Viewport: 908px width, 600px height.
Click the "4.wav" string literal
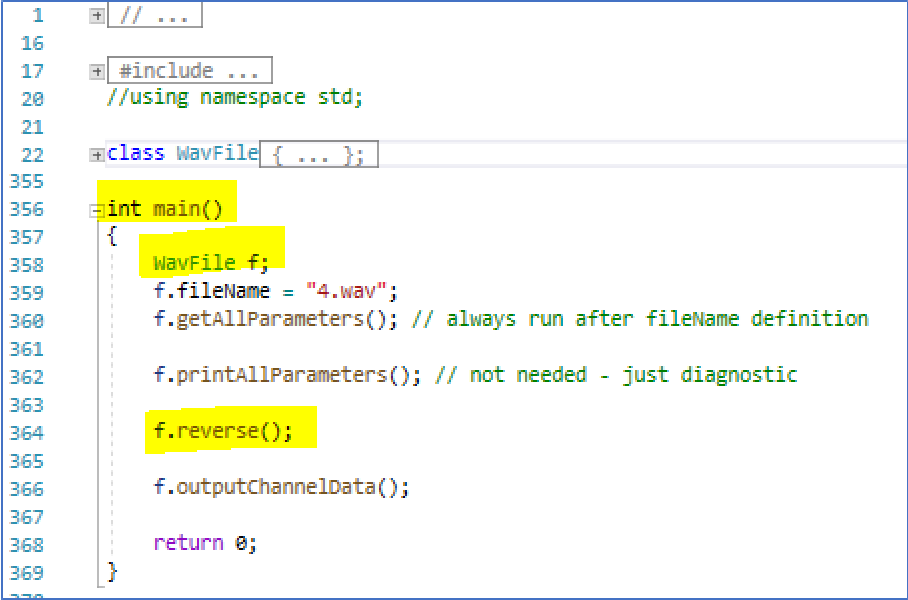point(357,292)
